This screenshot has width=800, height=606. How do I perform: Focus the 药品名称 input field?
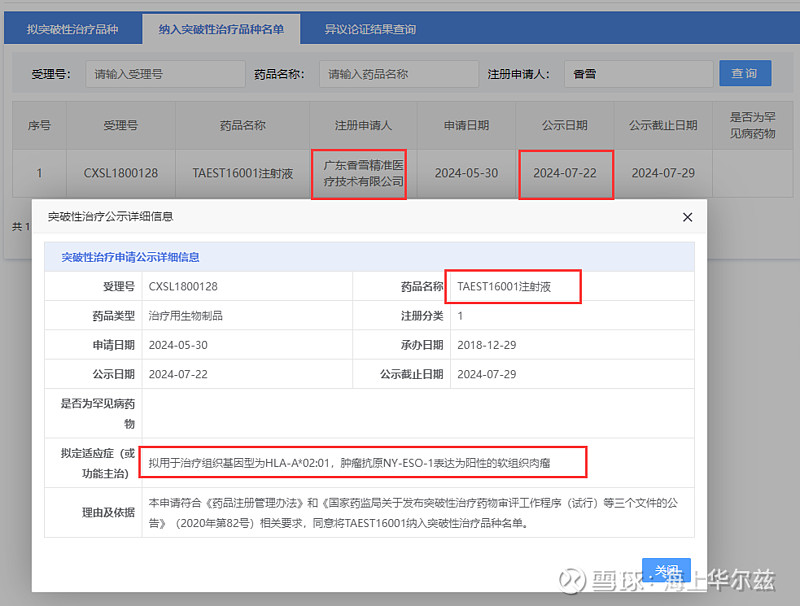tap(399, 74)
